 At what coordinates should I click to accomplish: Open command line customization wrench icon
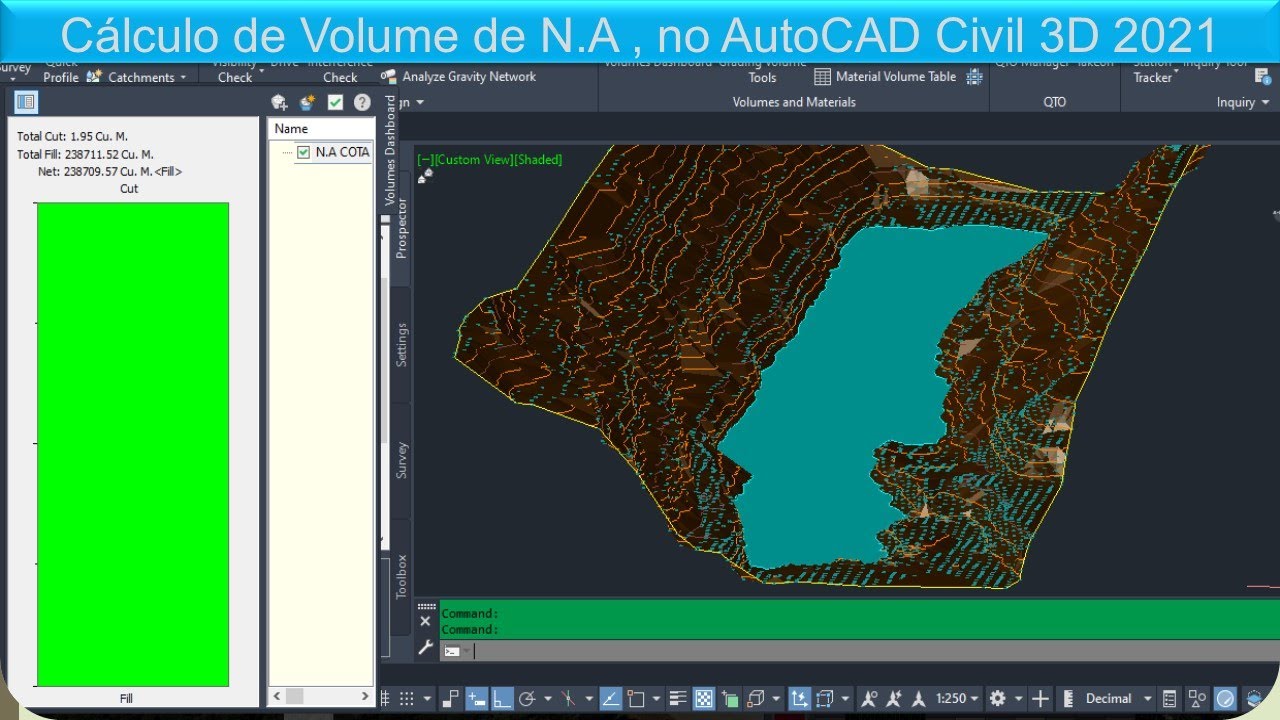(x=425, y=648)
